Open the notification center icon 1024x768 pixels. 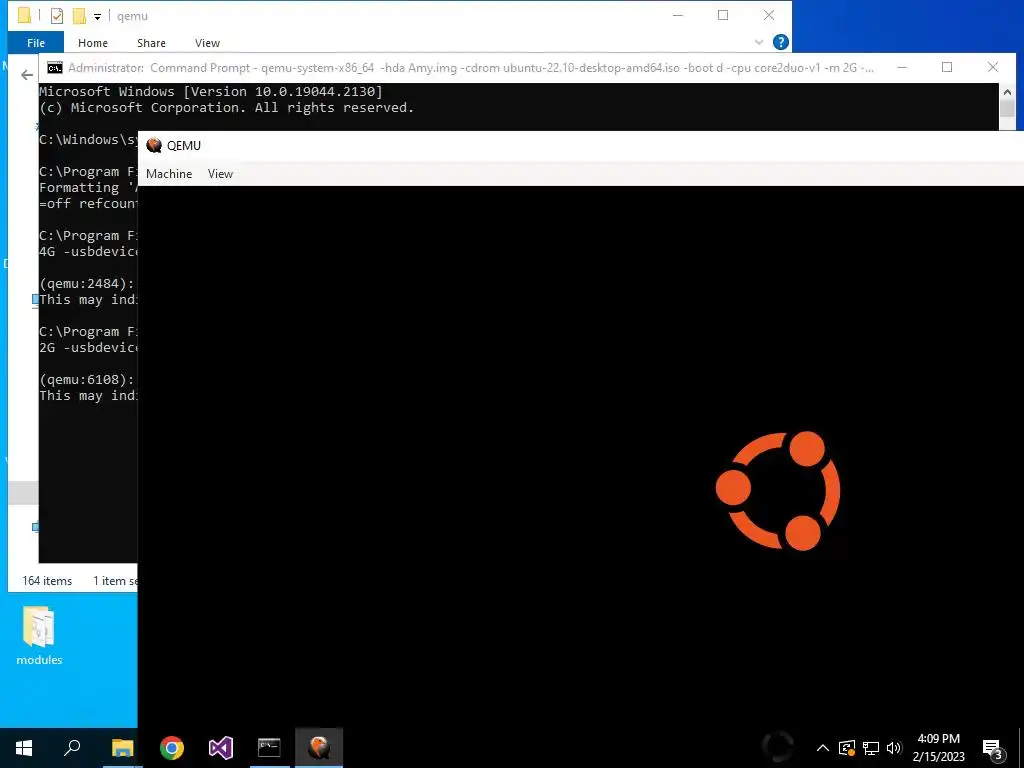point(992,749)
